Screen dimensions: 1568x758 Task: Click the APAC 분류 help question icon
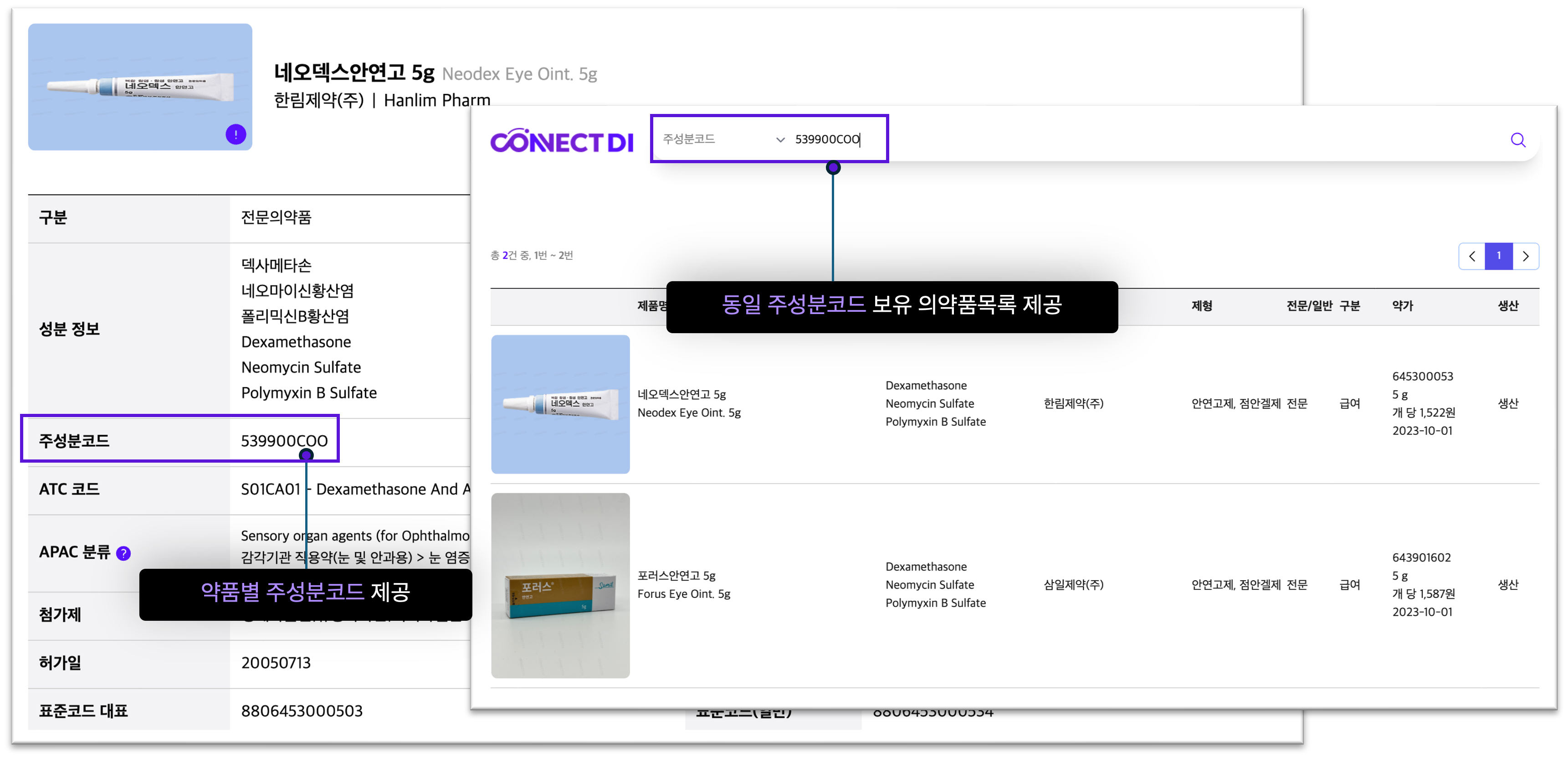pos(123,553)
